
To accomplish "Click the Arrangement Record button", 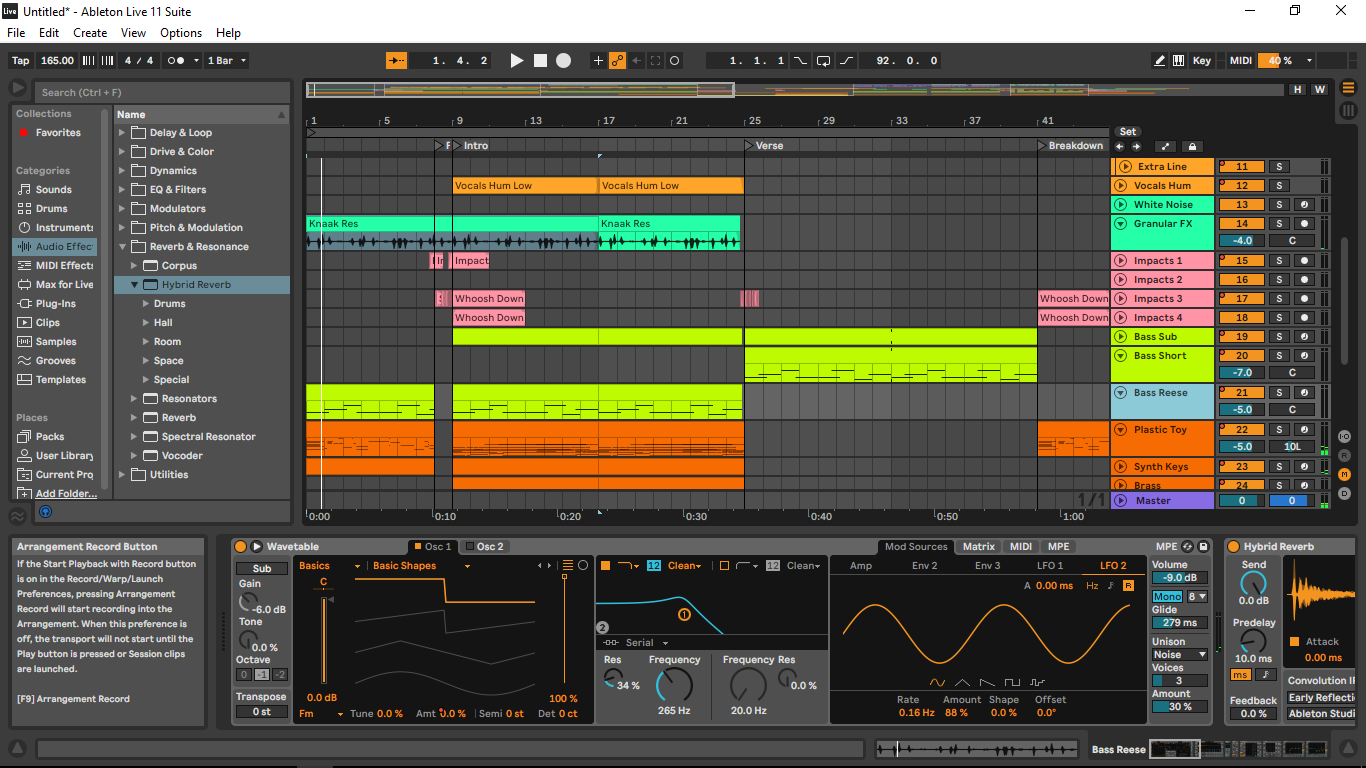I will pyautogui.click(x=564, y=61).
